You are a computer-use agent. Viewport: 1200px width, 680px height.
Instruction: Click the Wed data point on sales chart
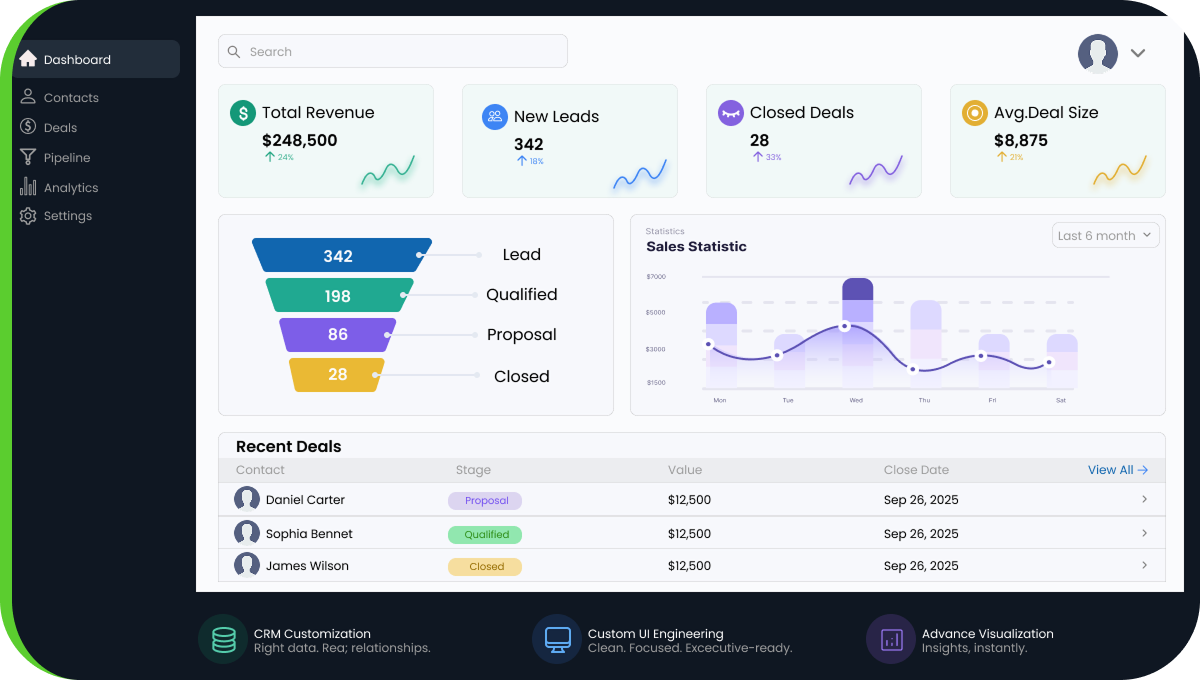pyautogui.click(x=845, y=326)
